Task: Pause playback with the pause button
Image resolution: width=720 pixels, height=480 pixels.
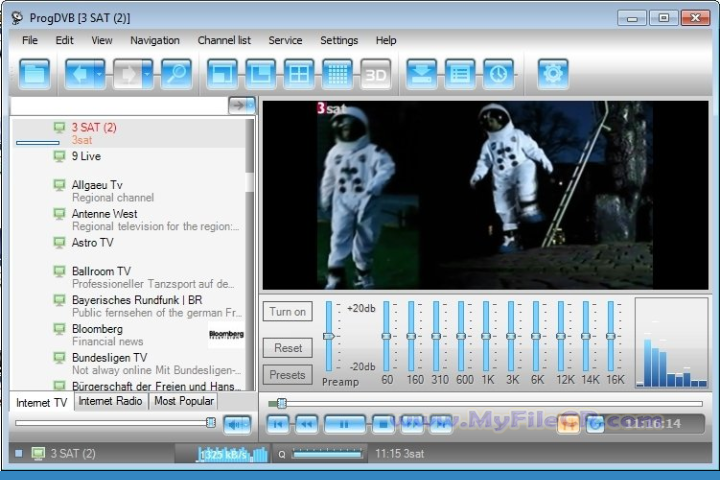Action: (344, 424)
